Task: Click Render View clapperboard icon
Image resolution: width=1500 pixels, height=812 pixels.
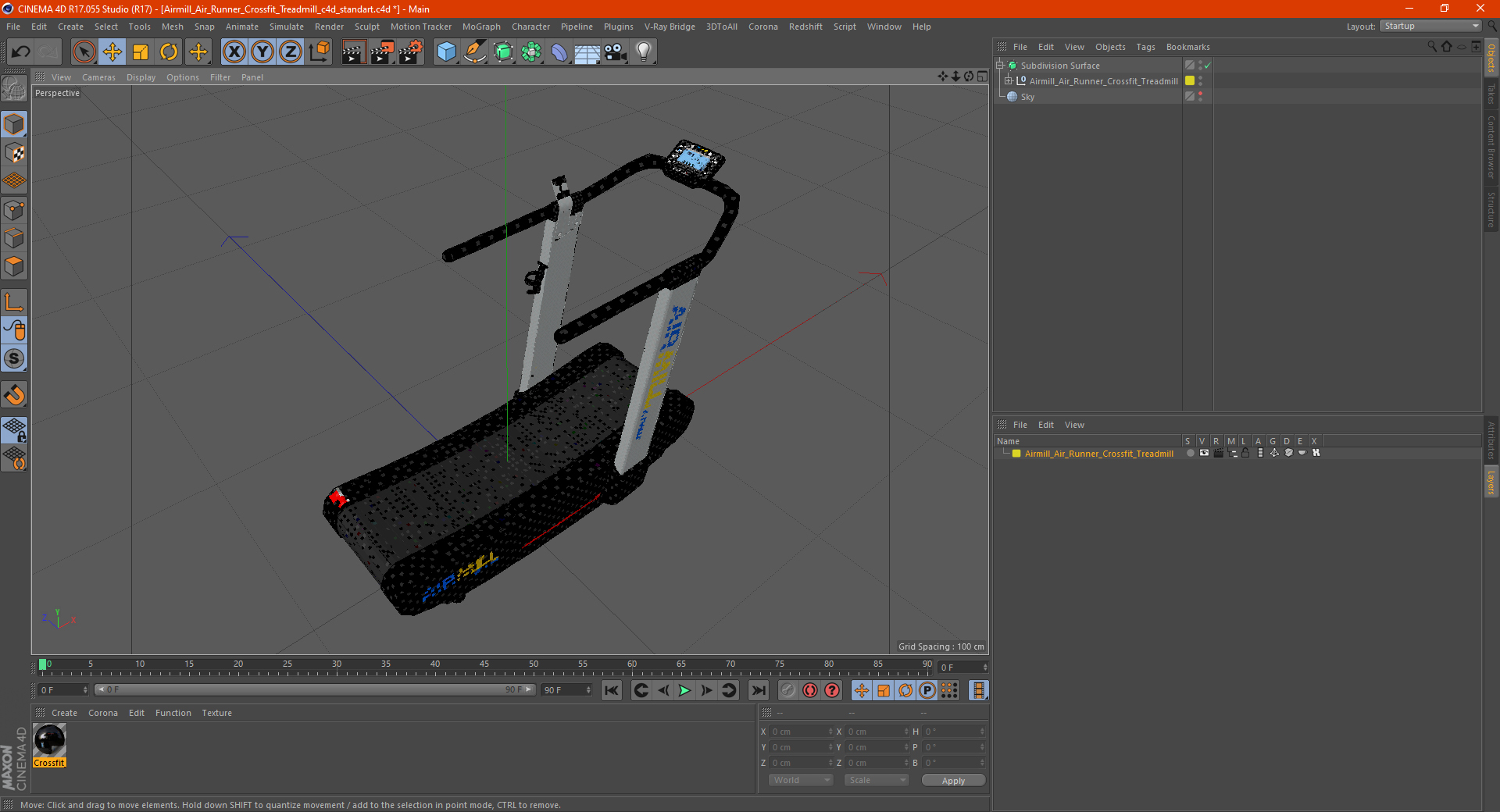Action: pyautogui.click(x=353, y=52)
